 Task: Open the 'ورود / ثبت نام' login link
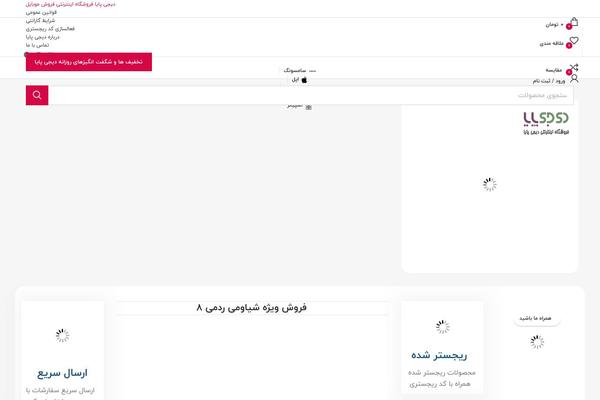point(549,81)
